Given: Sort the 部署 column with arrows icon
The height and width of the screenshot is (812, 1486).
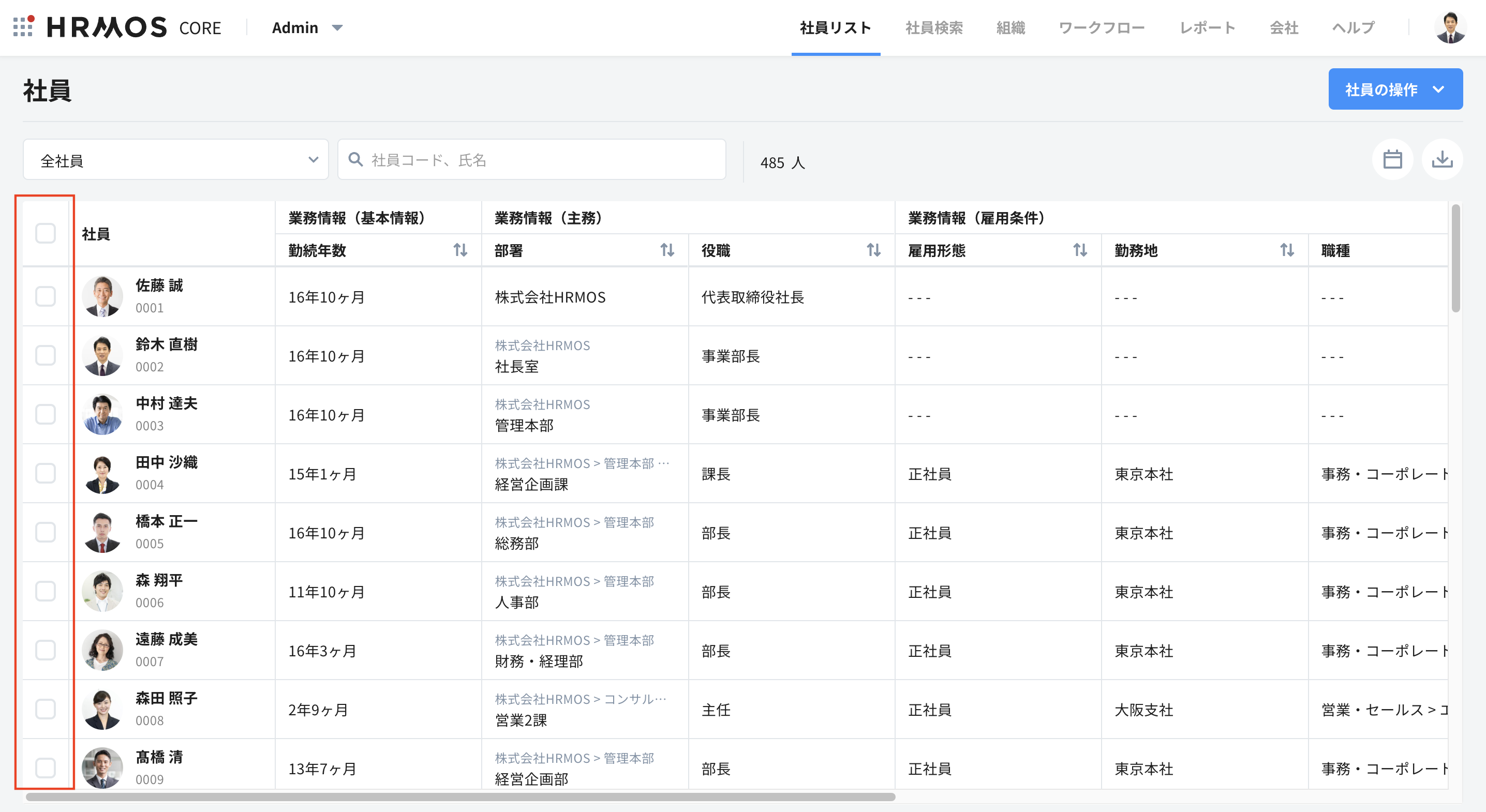Looking at the screenshot, I should click(x=667, y=250).
